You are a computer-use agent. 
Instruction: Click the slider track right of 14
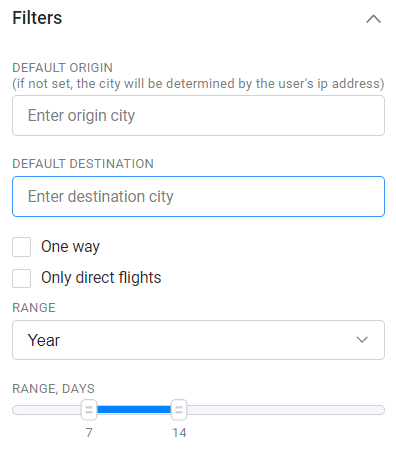tap(286, 410)
